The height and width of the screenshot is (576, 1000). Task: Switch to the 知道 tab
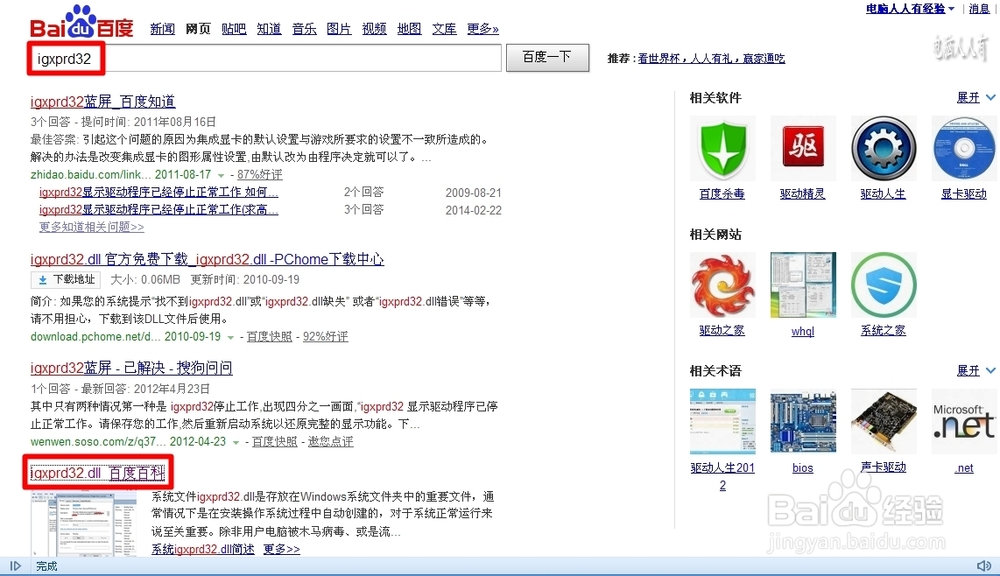(x=269, y=29)
